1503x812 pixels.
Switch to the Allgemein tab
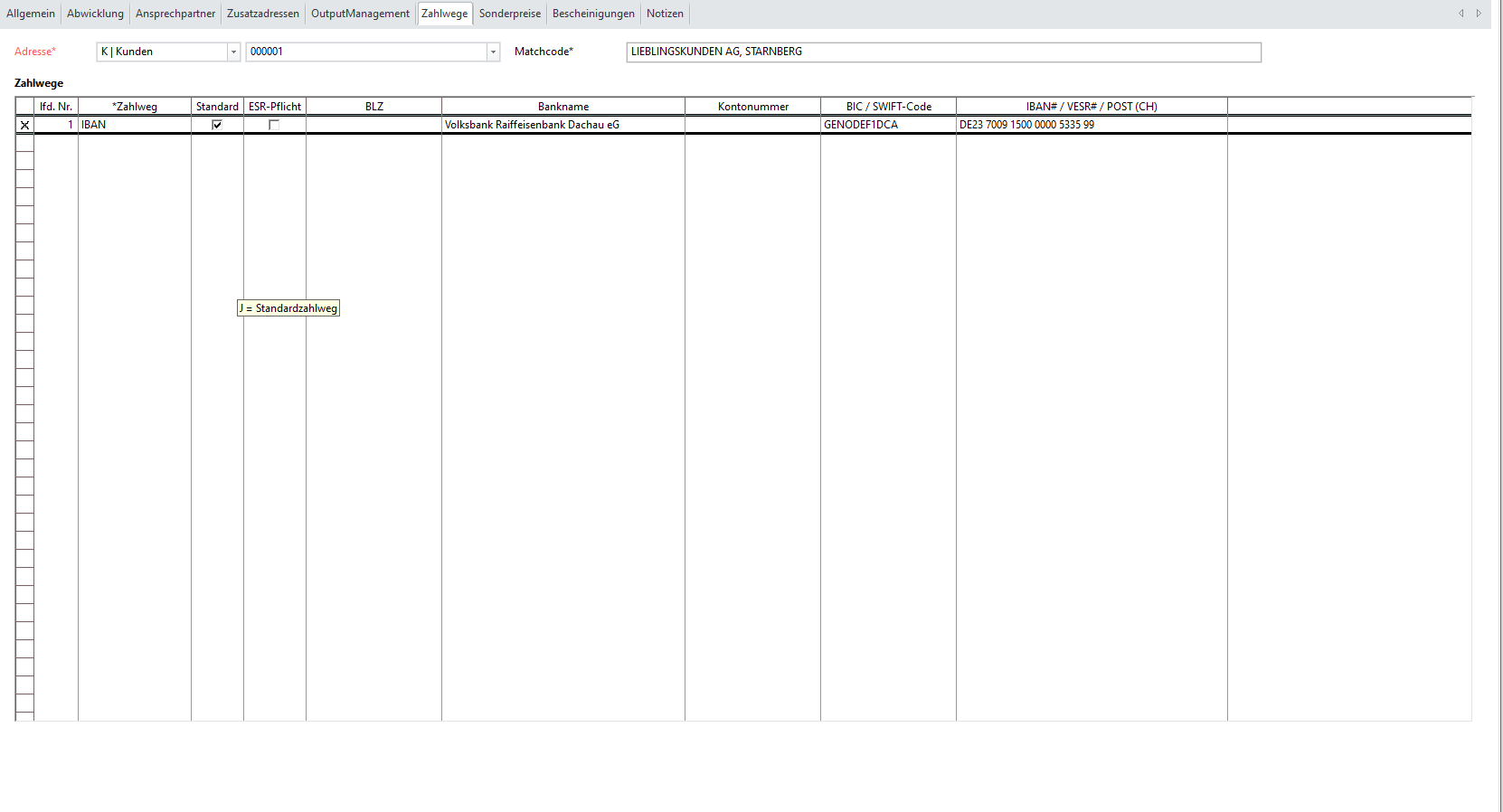click(x=31, y=14)
